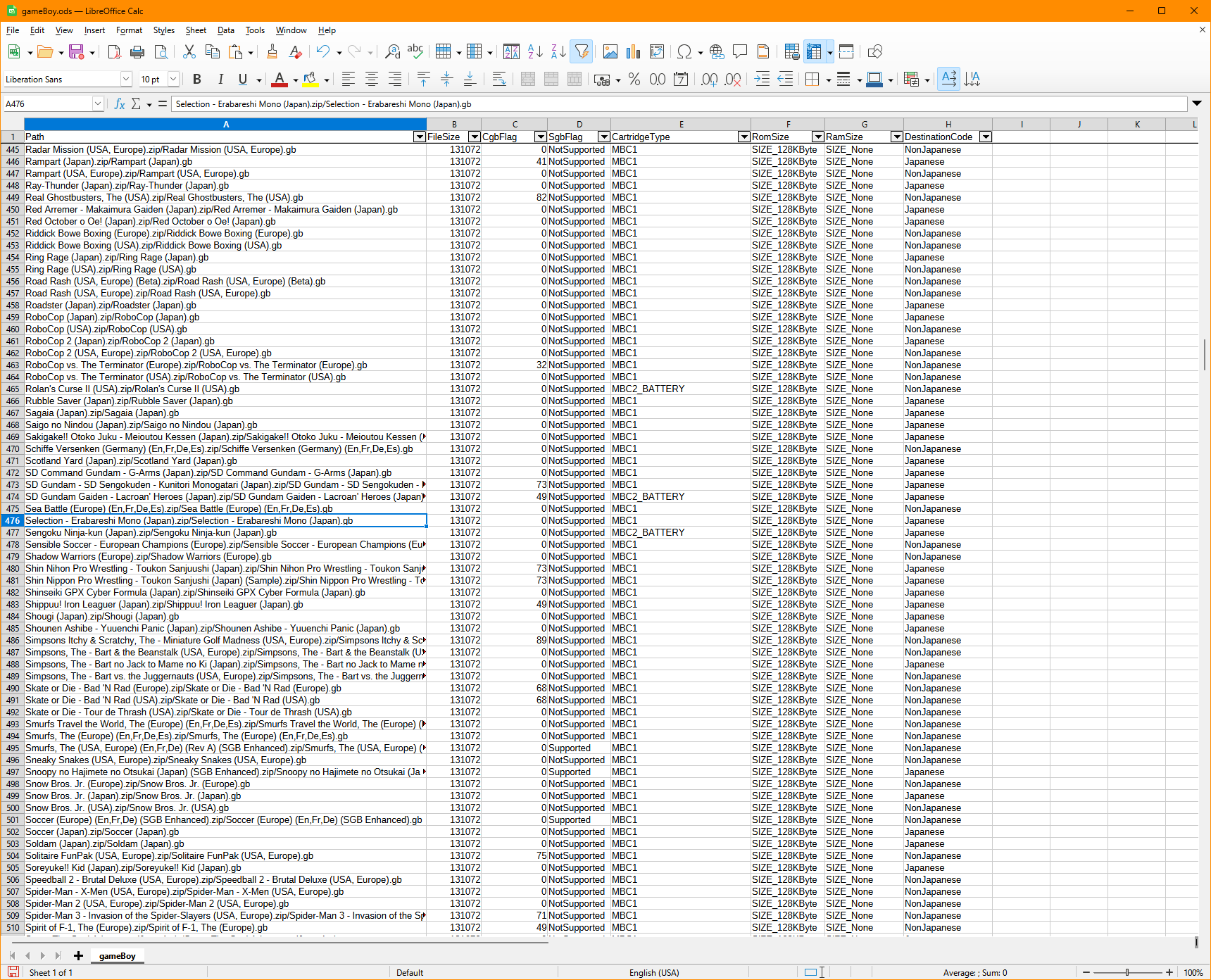Open the File menu
The image size is (1211, 980).
(x=13, y=30)
